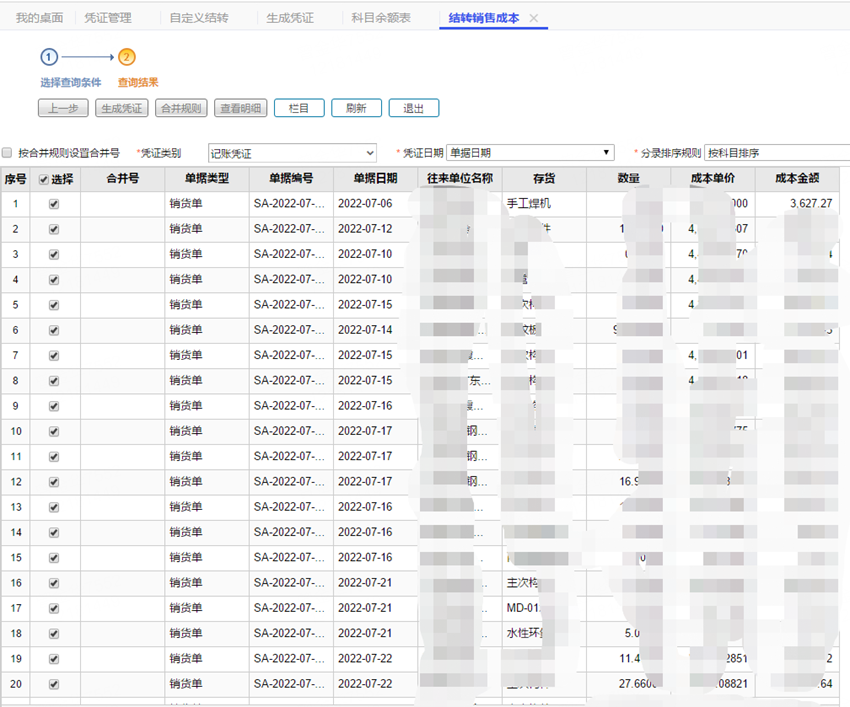Switch to the 科目余额表 tab
This screenshot has width=850, height=707.
coord(380,18)
